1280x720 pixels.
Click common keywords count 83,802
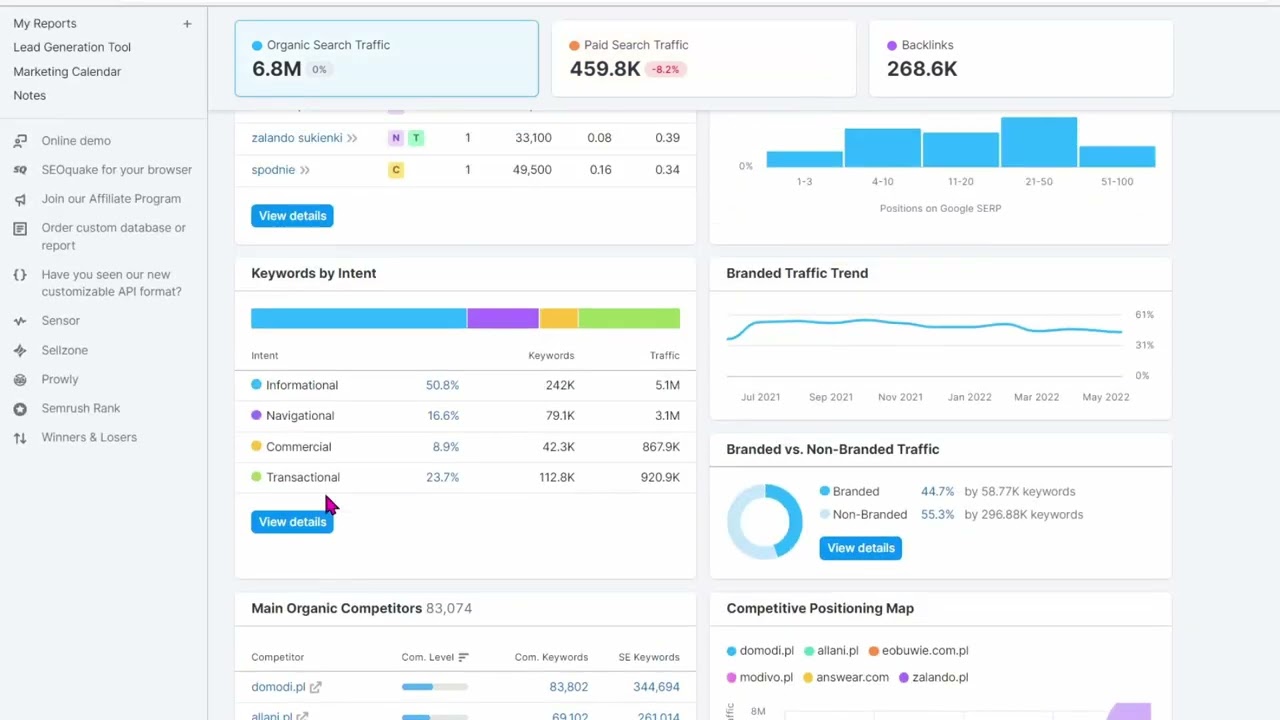point(569,687)
